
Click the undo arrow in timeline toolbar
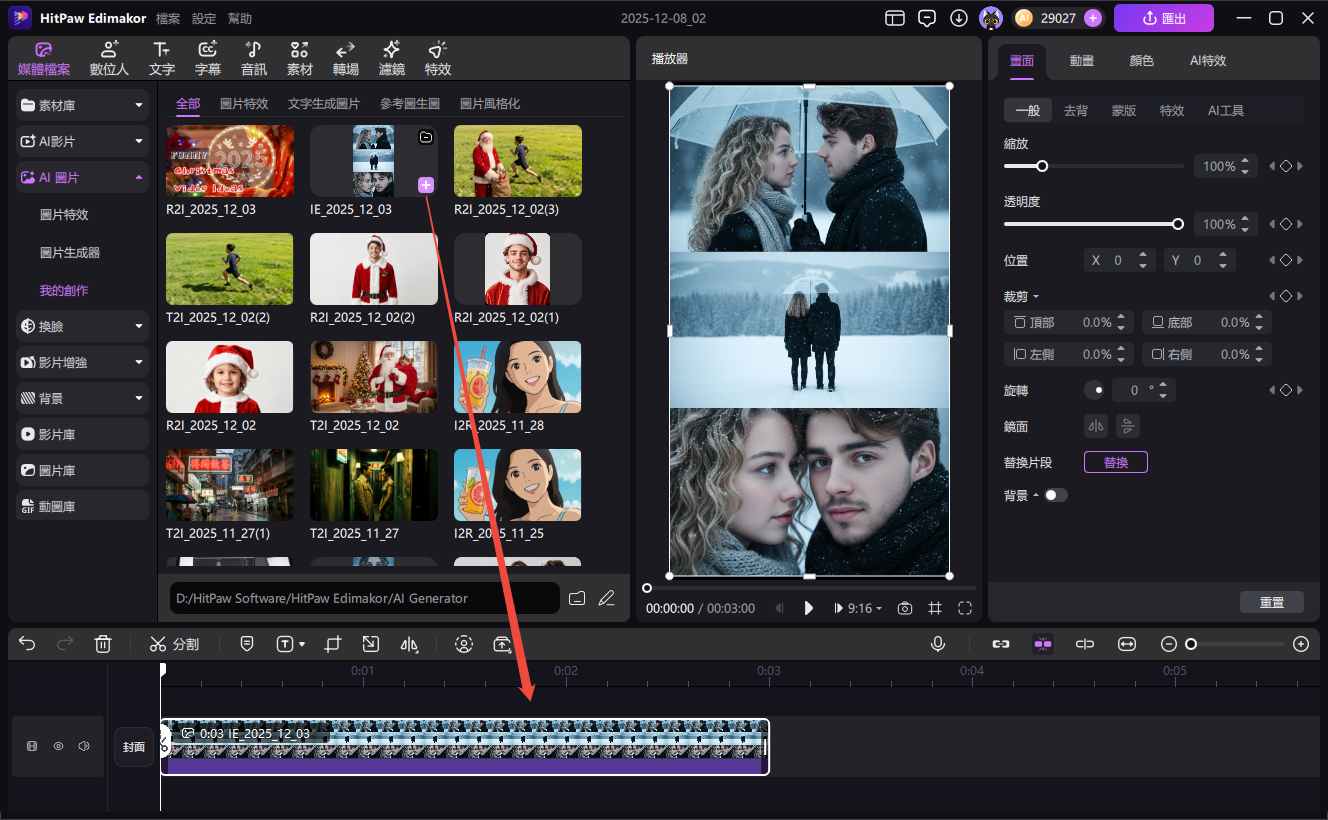[27, 644]
